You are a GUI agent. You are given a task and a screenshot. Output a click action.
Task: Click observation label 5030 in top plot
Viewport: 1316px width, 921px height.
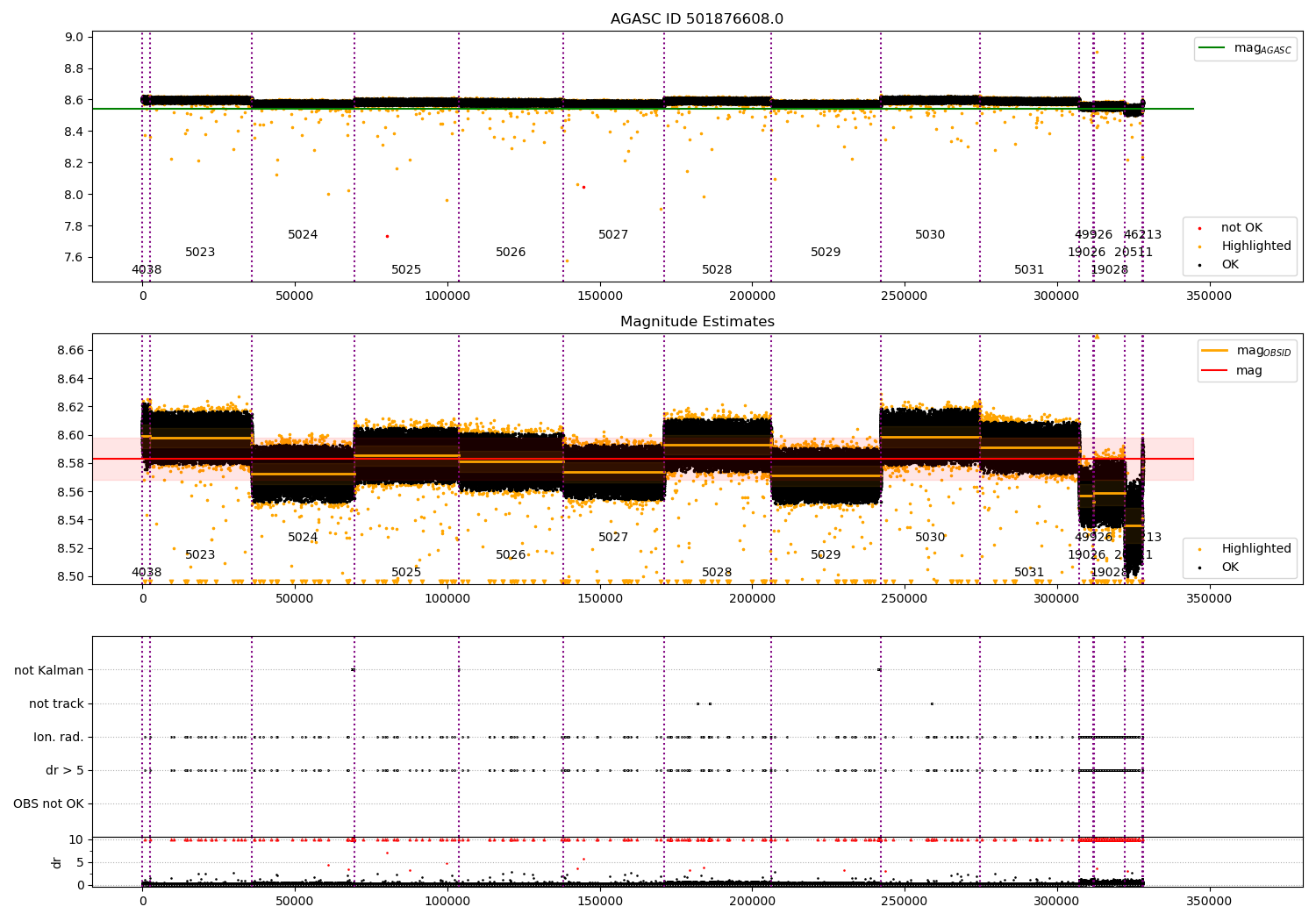(x=930, y=235)
